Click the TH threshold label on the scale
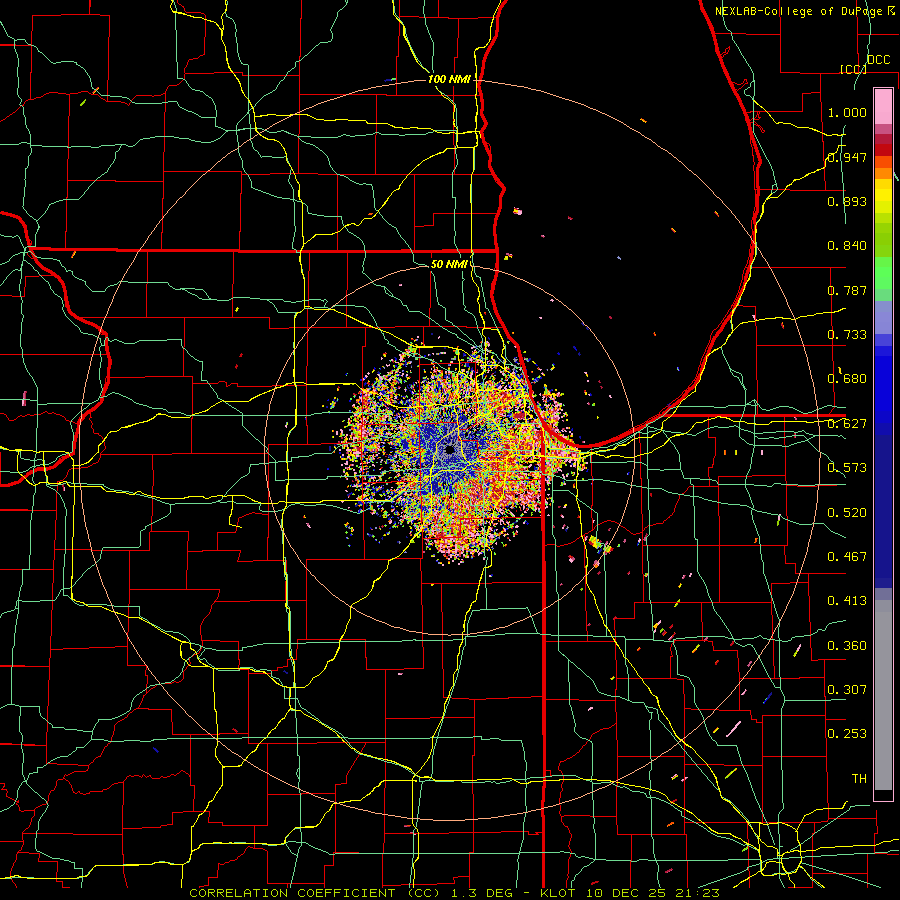 coord(859,779)
